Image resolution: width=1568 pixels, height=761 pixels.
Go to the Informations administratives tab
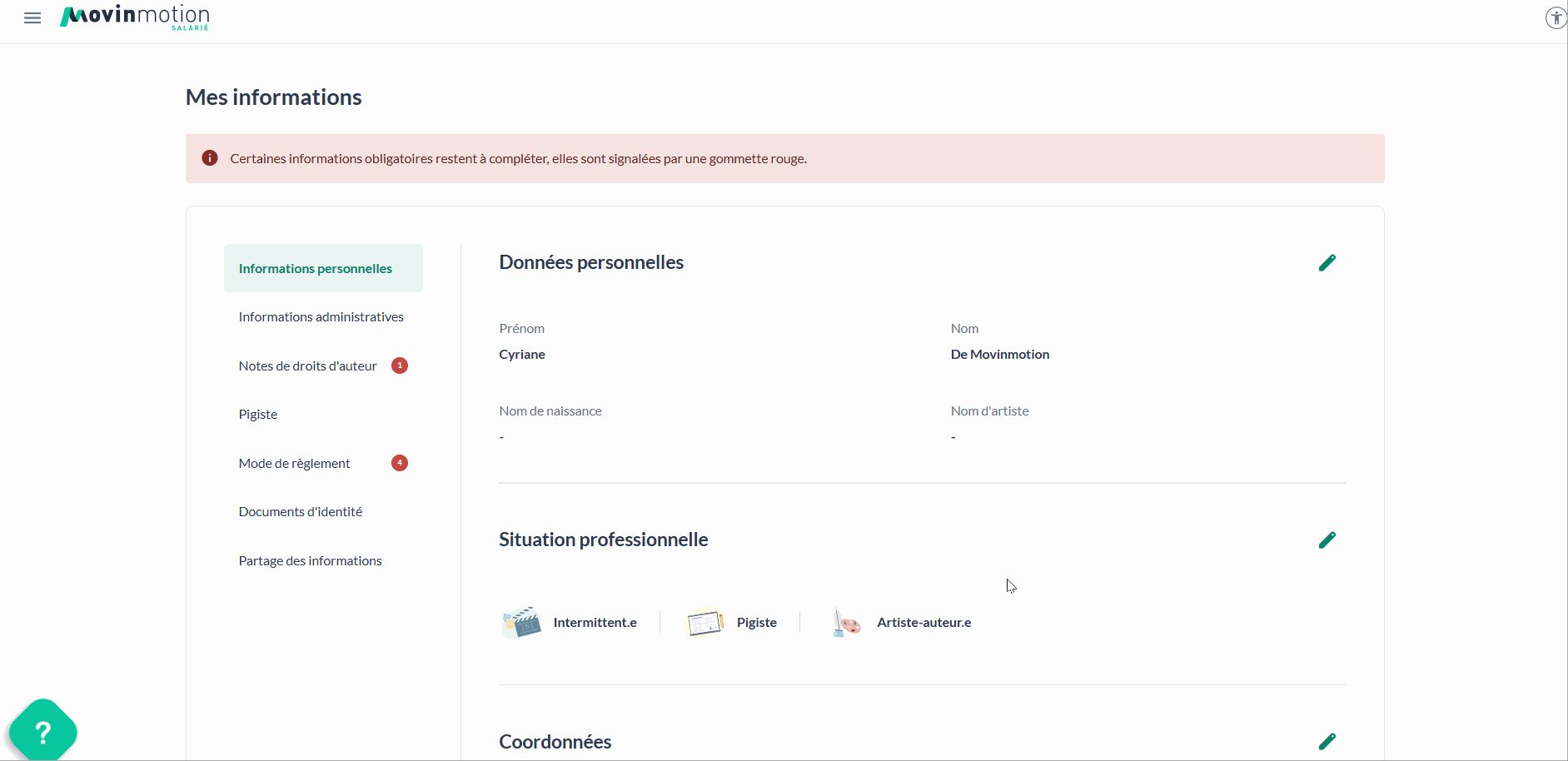pyautogui.click(x=321, y=317)
